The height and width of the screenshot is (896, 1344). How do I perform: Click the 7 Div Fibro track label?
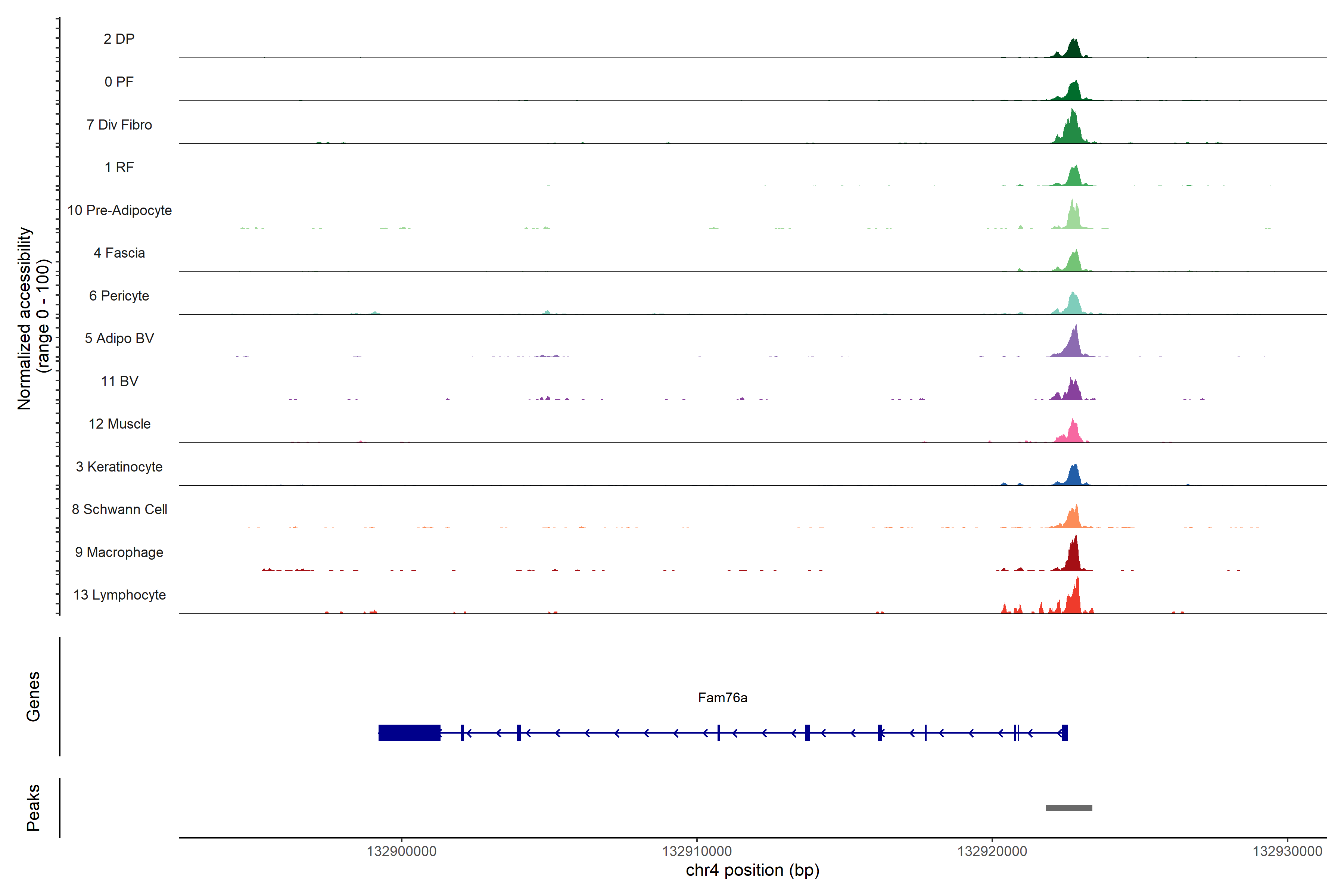(x=119, y=125)
